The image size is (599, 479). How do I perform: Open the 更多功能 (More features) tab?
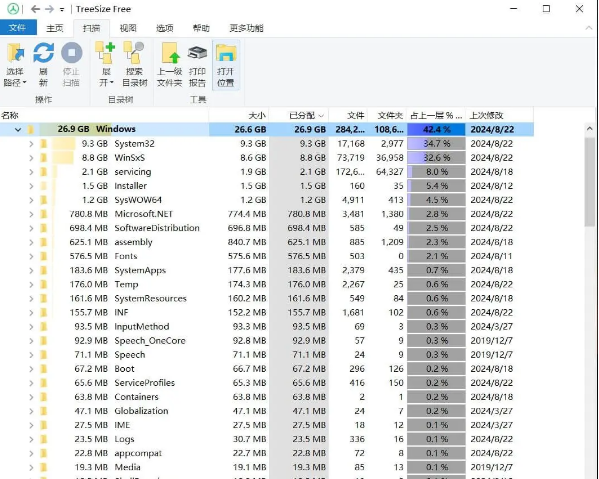(246, 28)
